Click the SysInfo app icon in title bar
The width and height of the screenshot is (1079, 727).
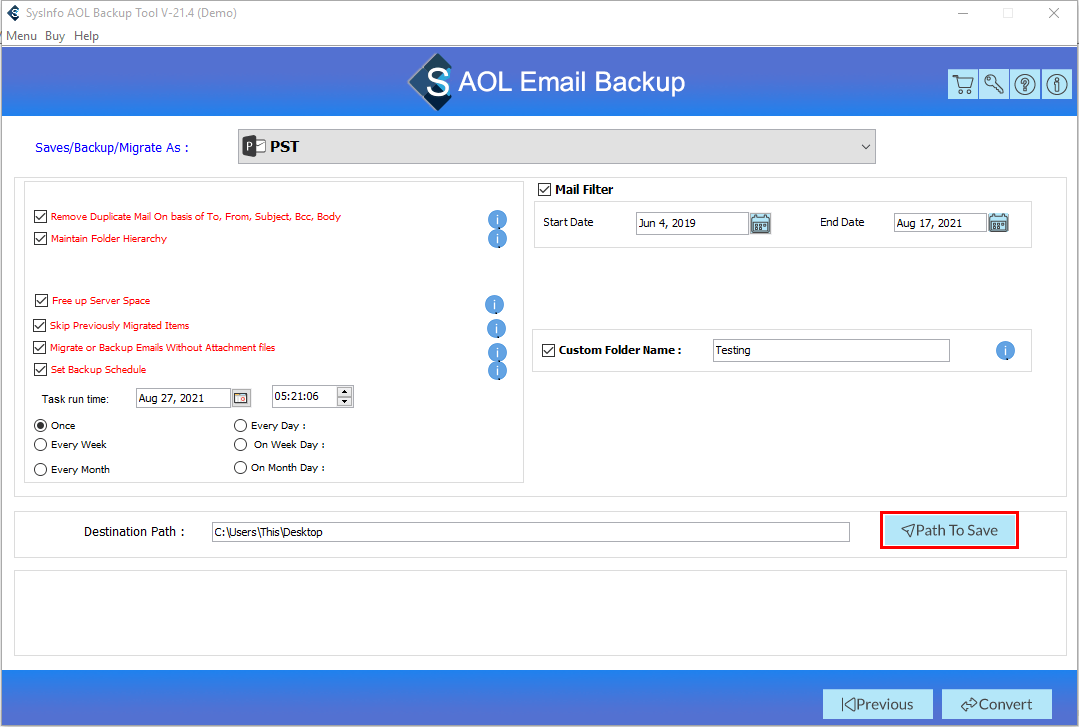pyautogui.click(x=13, y=13)
